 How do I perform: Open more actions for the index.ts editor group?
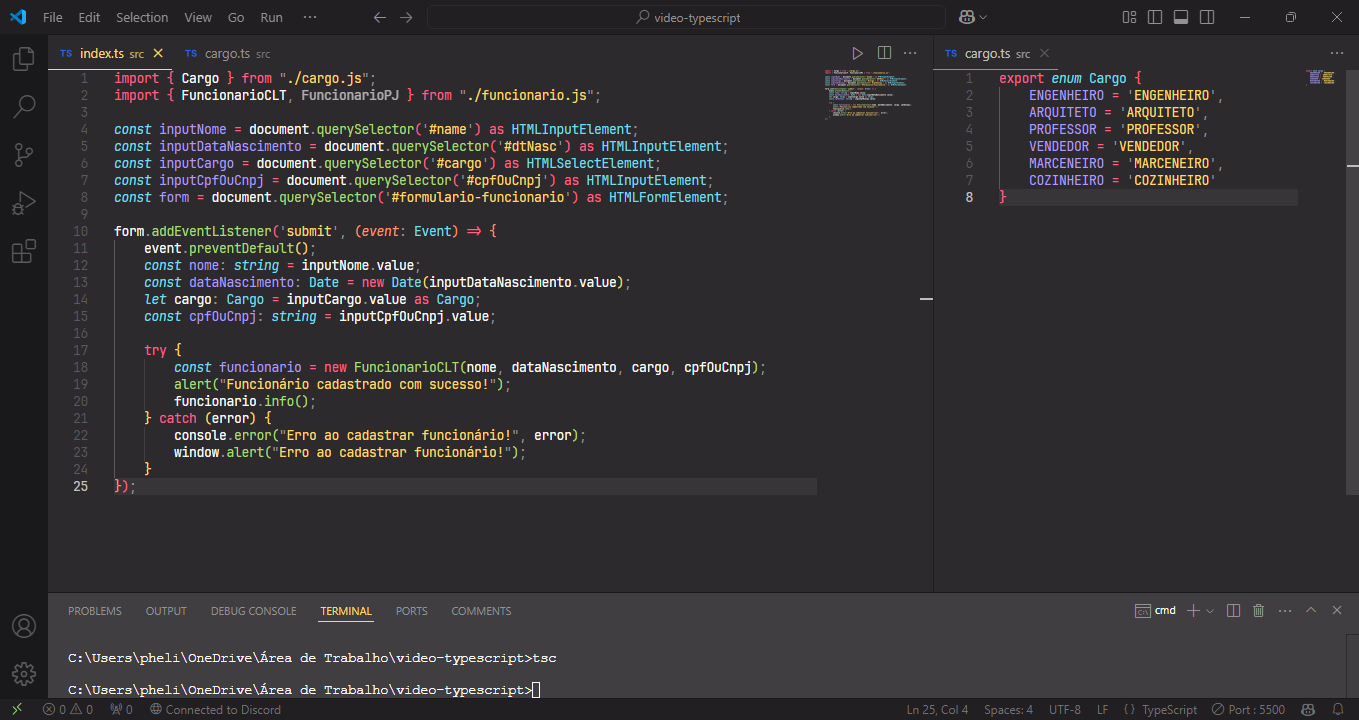click(910, 53)
